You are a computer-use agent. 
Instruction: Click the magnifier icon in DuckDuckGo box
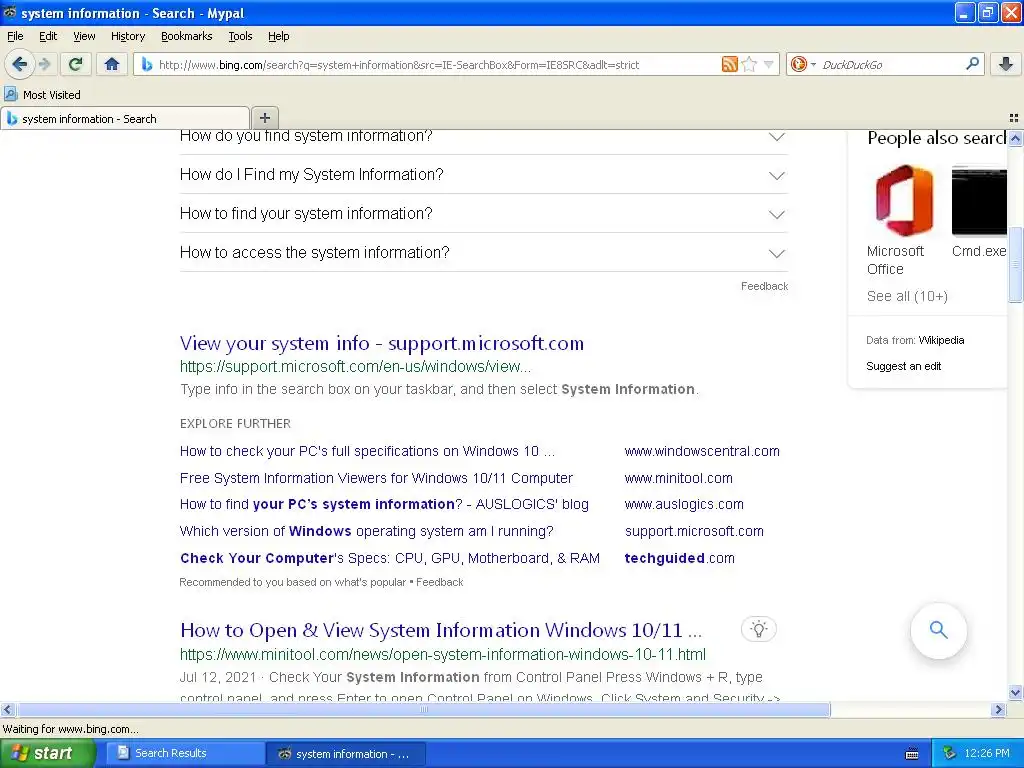[972, 63]
